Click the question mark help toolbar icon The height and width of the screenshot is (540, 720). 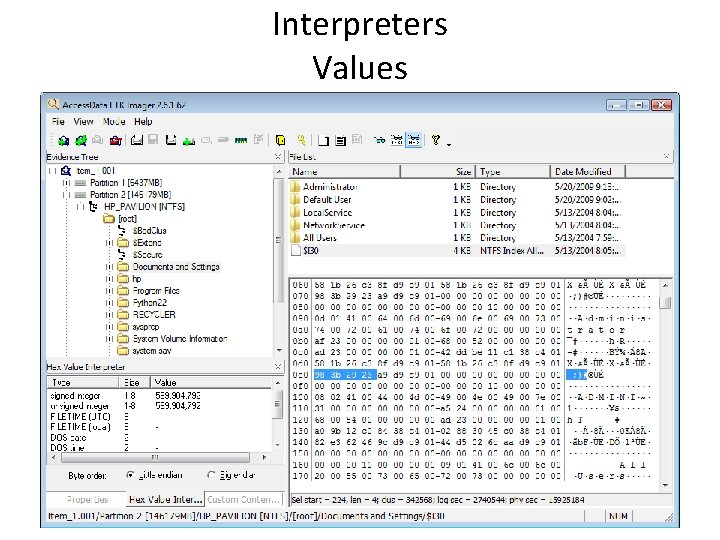coord(436,140)
